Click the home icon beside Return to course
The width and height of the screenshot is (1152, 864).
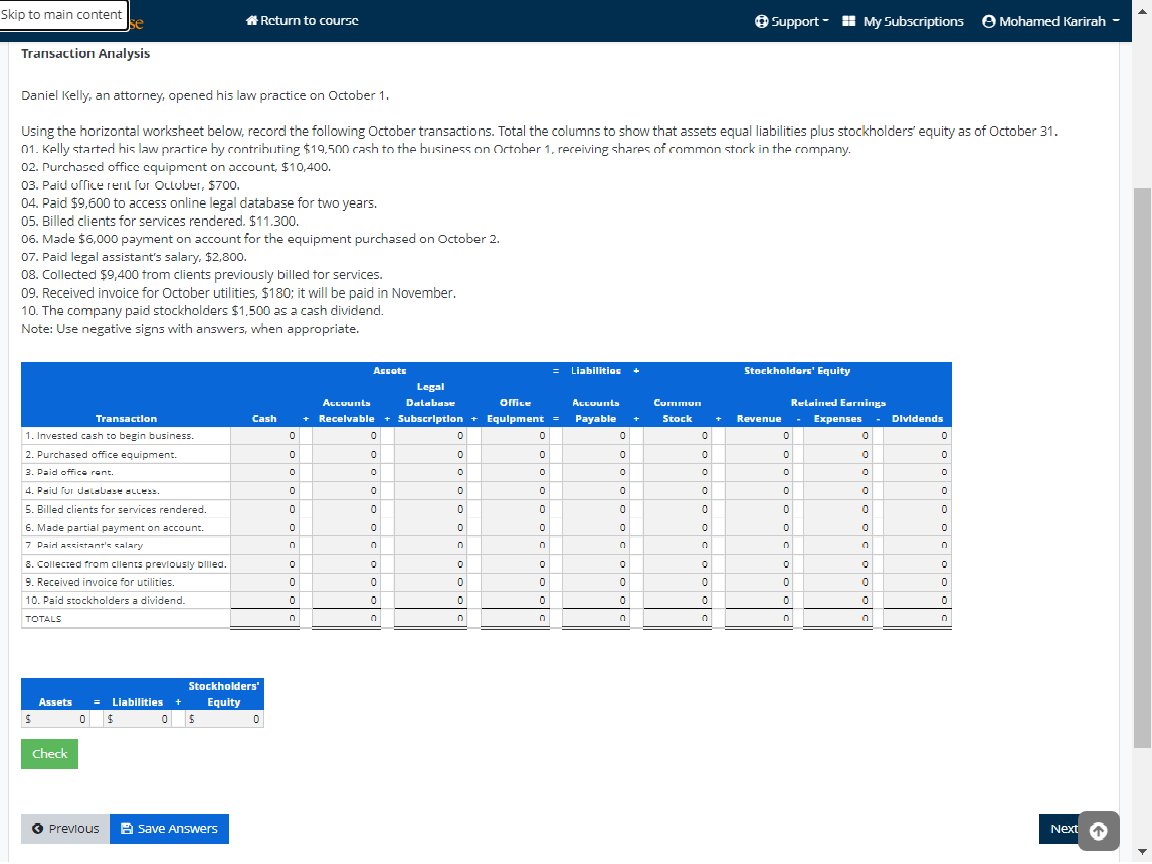click(x=250, y=19)
